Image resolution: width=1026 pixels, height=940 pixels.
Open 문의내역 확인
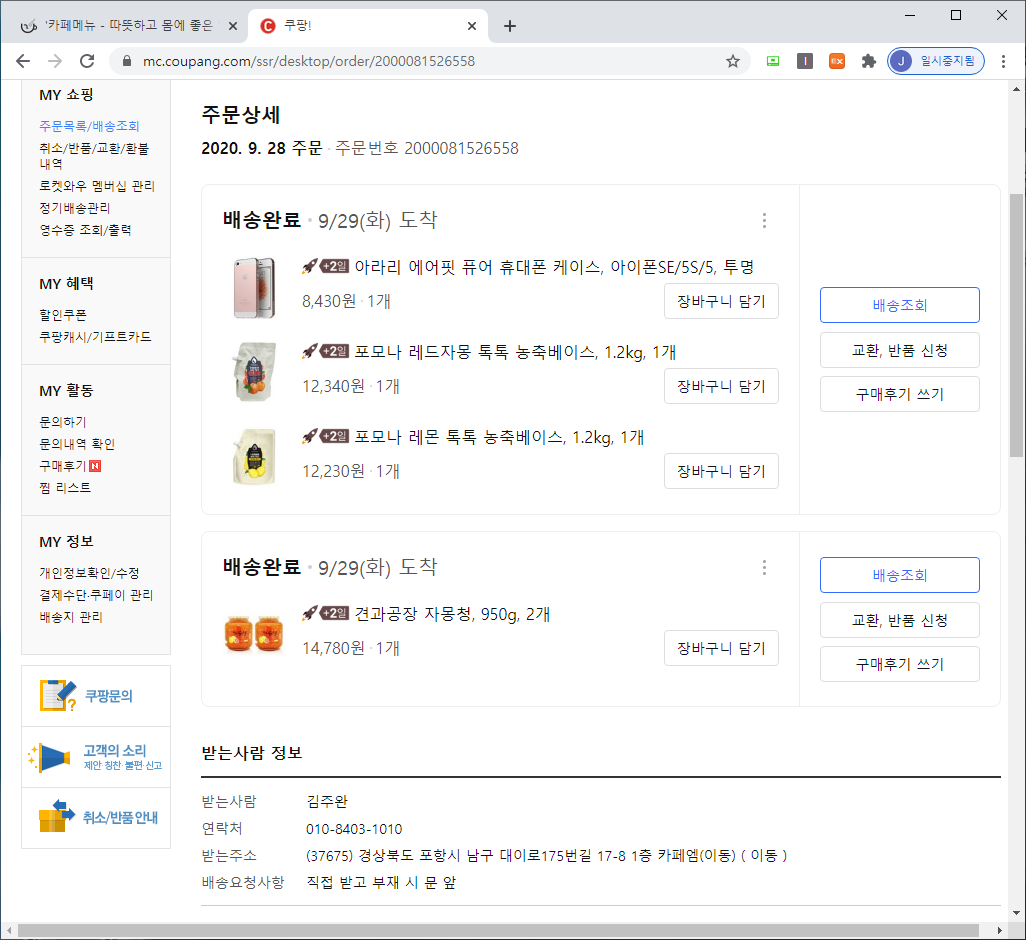77,444
